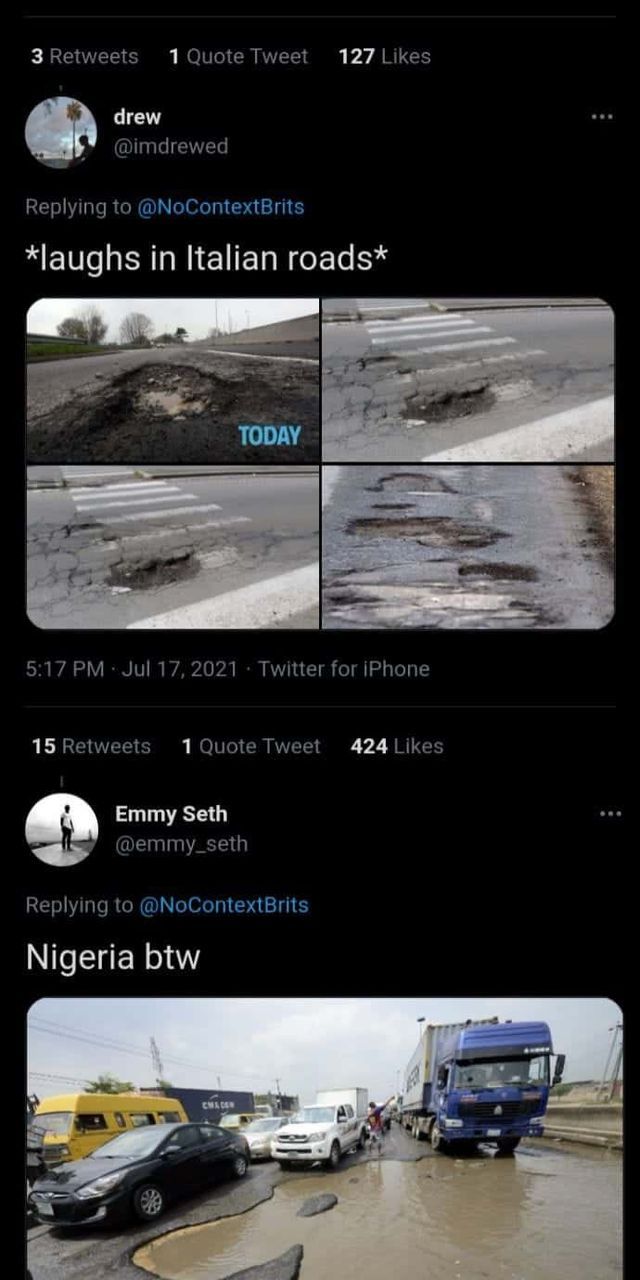This screenshot has width=640, height=1280.
Task: Open bottom-right cracked road photo
Action: [x=468, y=547]
